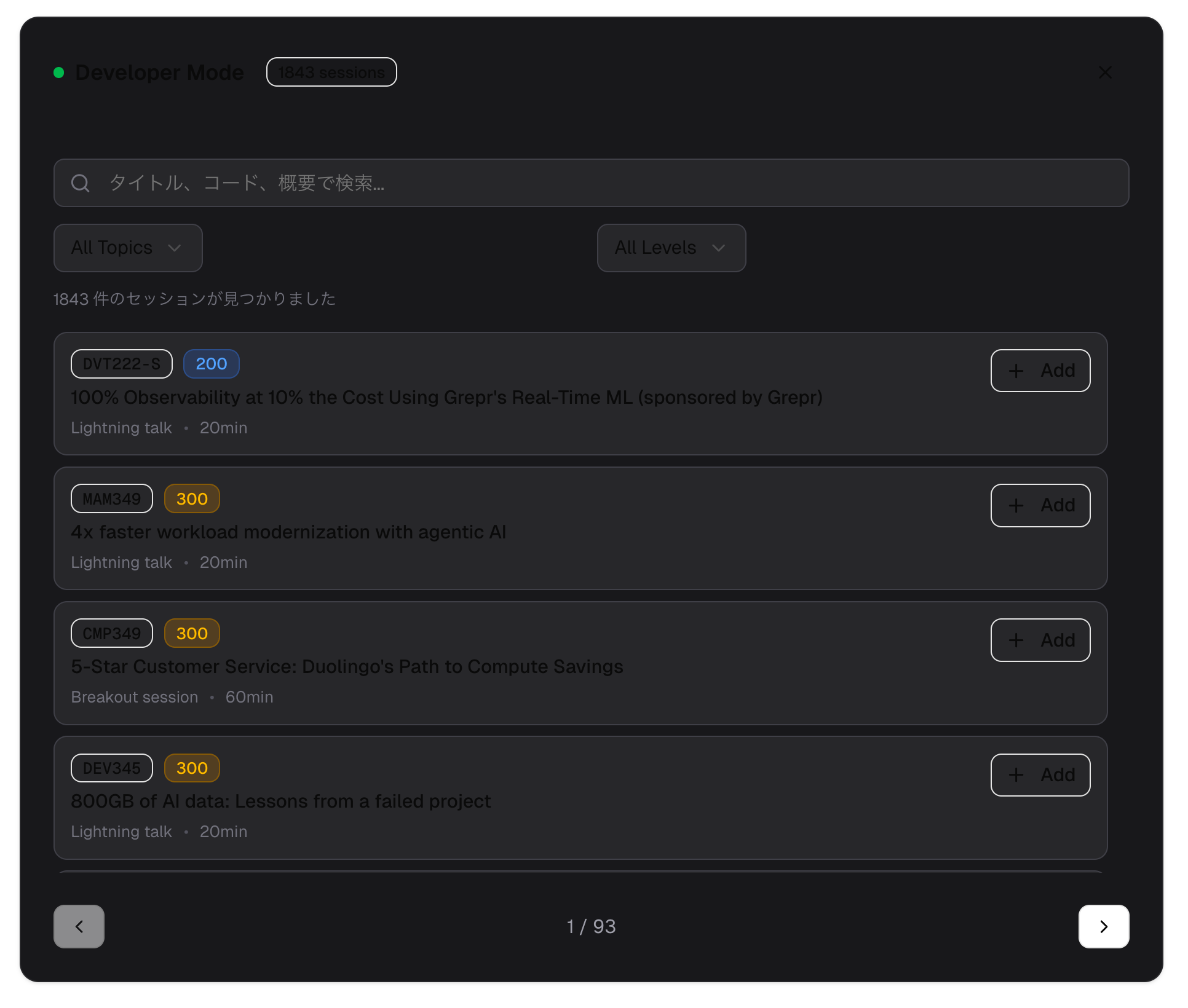1188x1008 pixels.
Task: Click the 300 level badge on MAM349
Action: coord(192,498)
